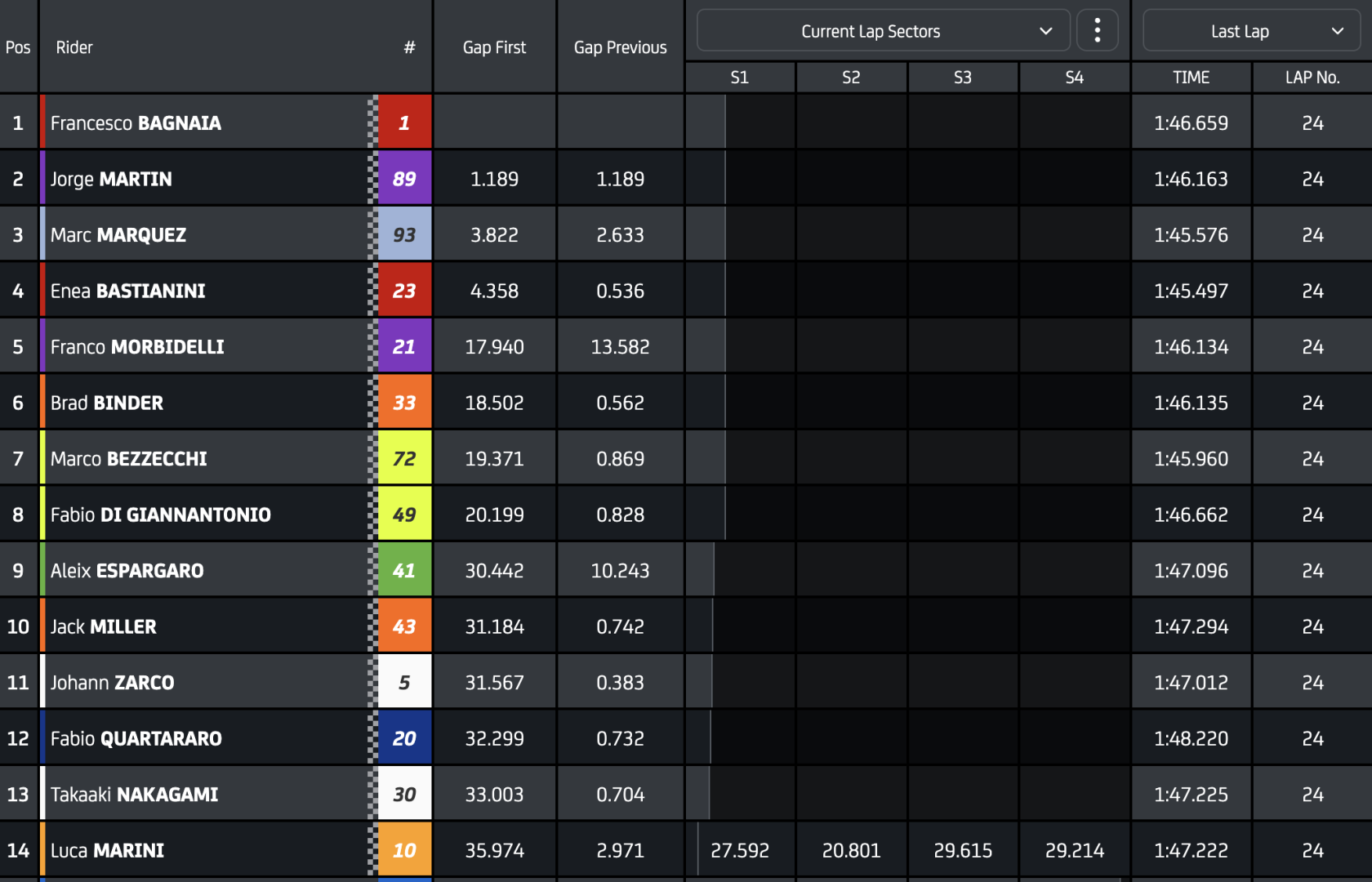
Task: Select rider Jorge MARTIN
Action: click(x=111, y=179)
